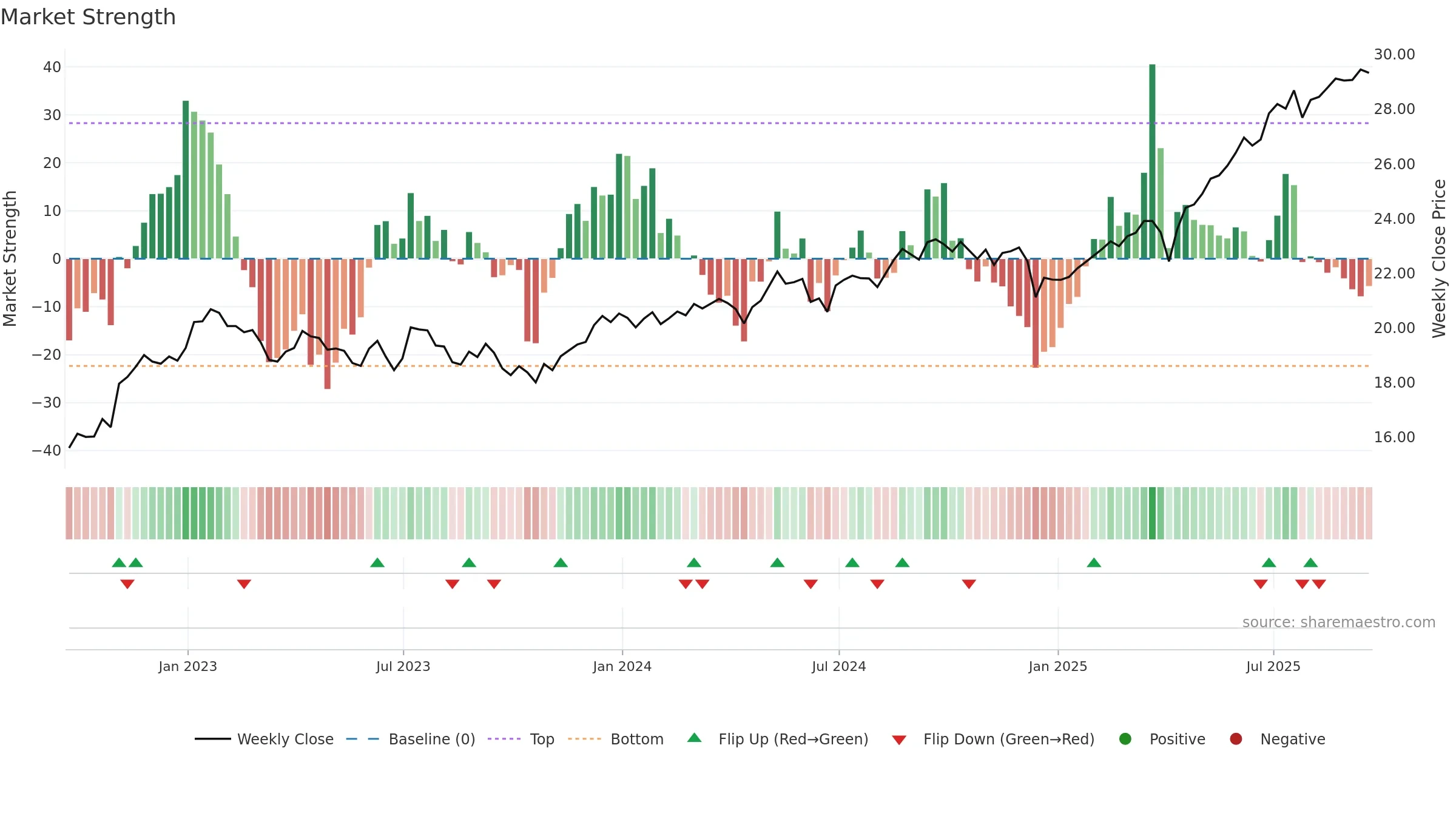
Task: Click the Jul 2025 x-axis label
Action: point(1273,666)
